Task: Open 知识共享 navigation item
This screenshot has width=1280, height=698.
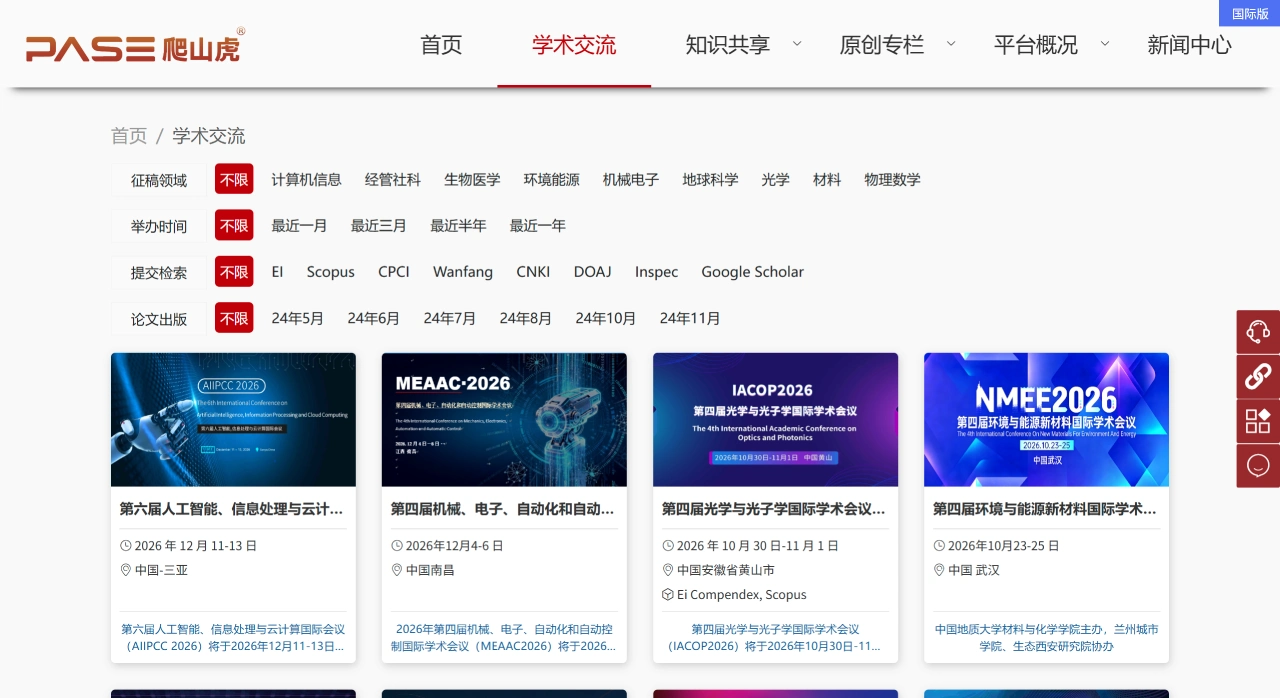Action: coord(728,45)
